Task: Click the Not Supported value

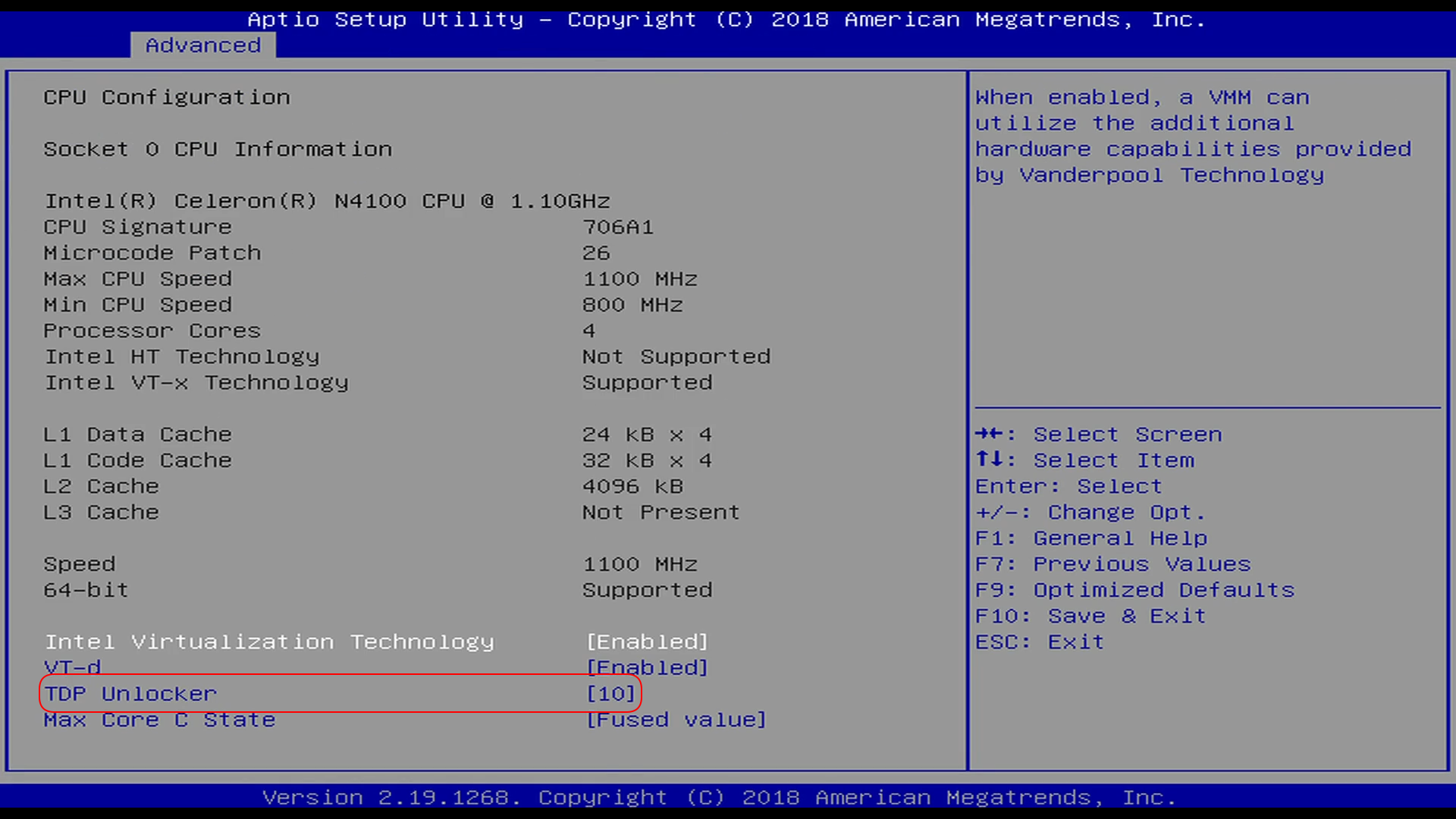Action: (x=676, y=356)
